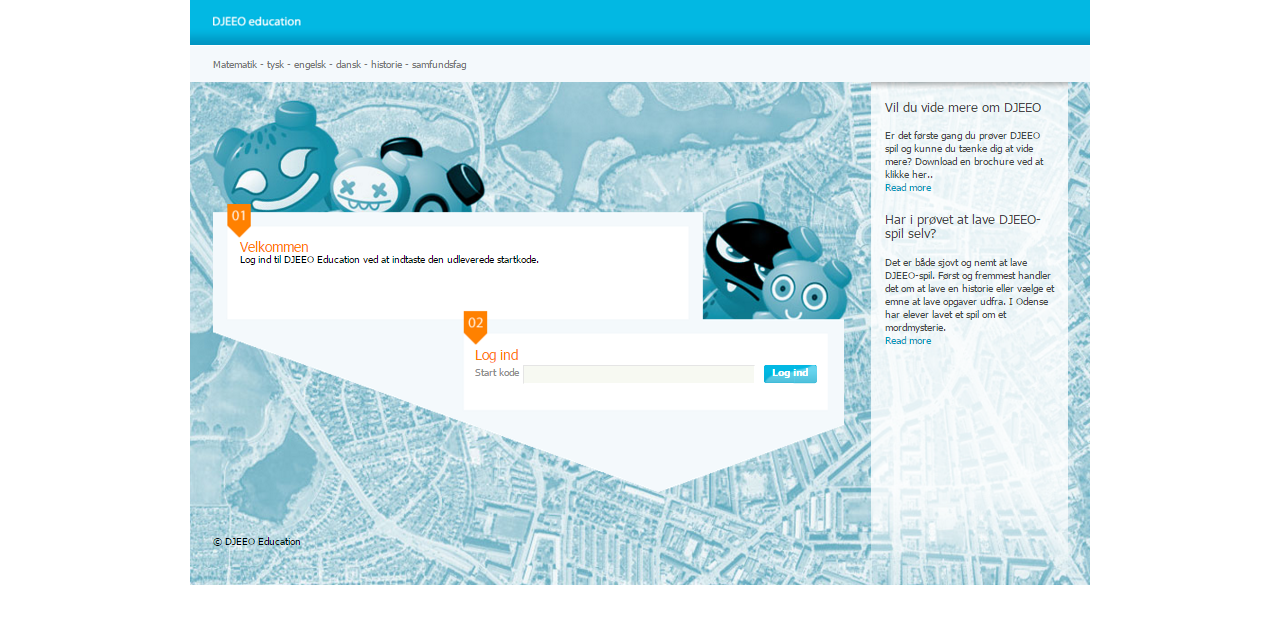Click the DJEEO education header logo
This screenshot has height=640, width=1279.
(256, 22)
